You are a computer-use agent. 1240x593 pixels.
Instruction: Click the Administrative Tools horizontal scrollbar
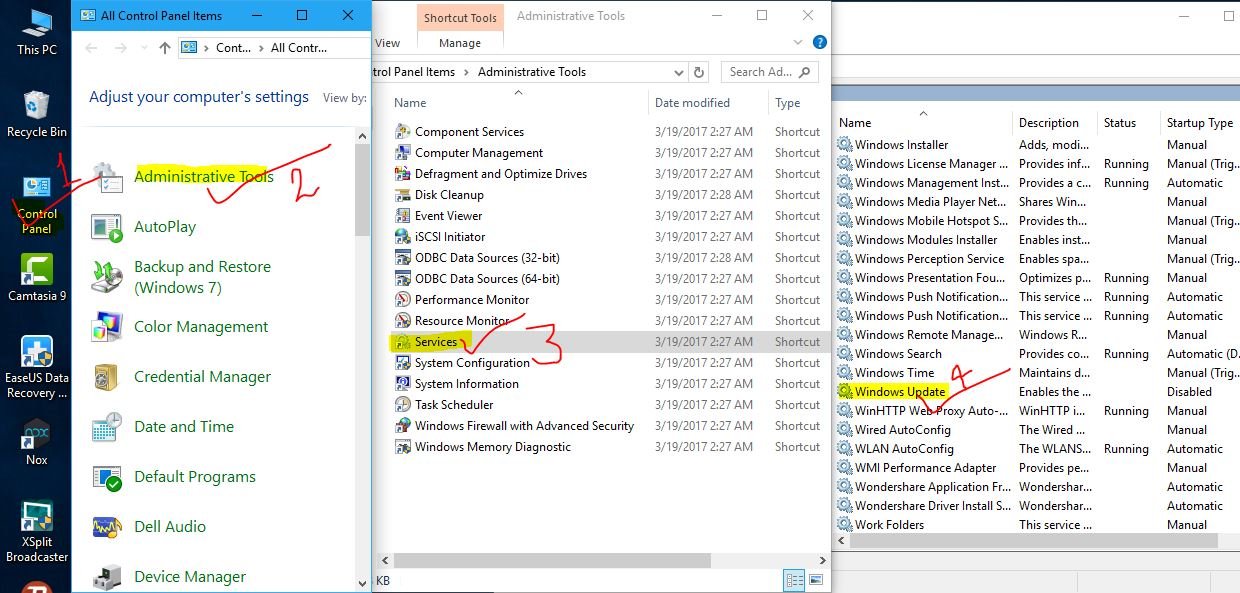(x=552, y=560)
